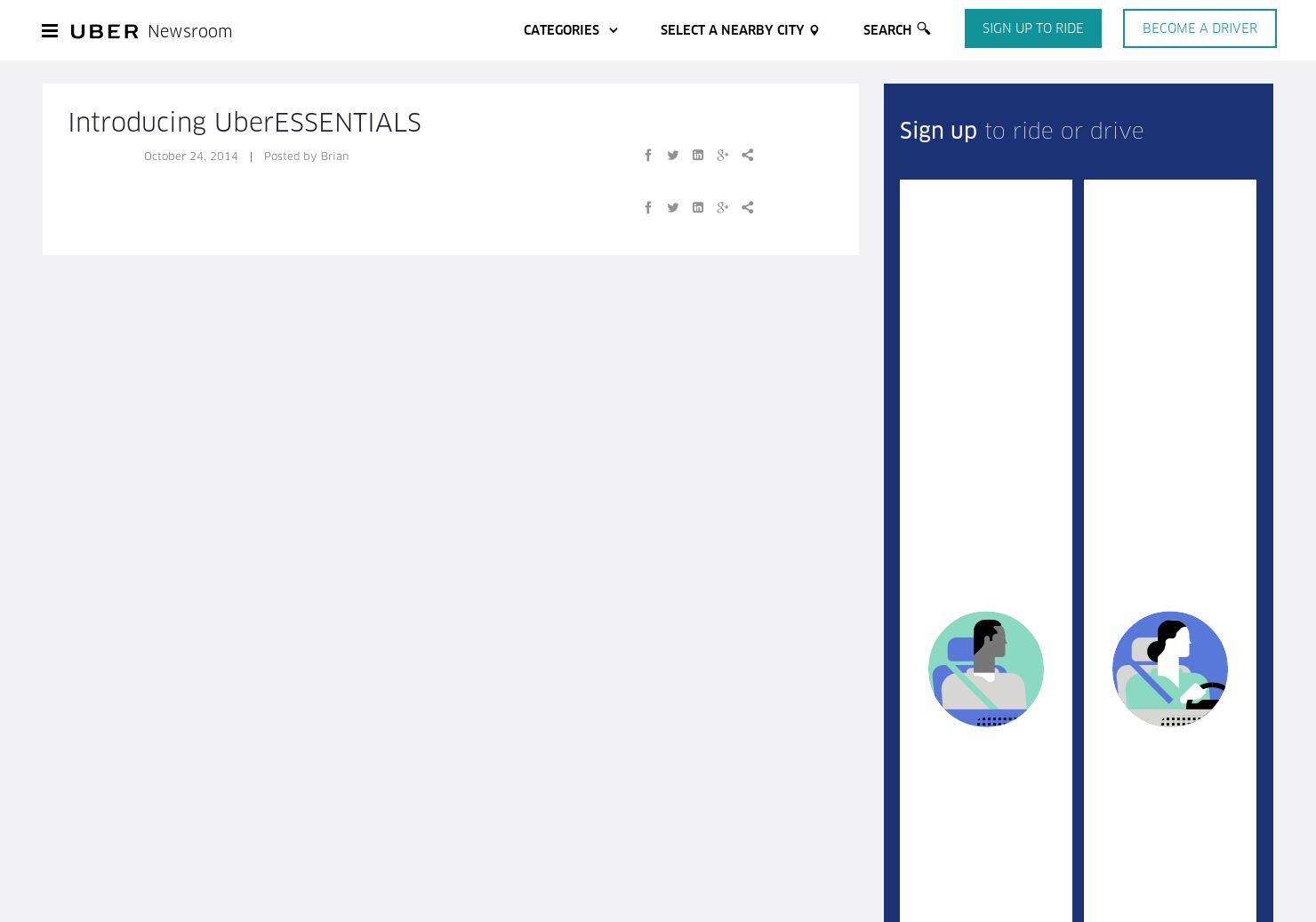Viewport: 1316px width, 922px height.
Task: Click the date October 24, 2014
Action: (191, 156)
